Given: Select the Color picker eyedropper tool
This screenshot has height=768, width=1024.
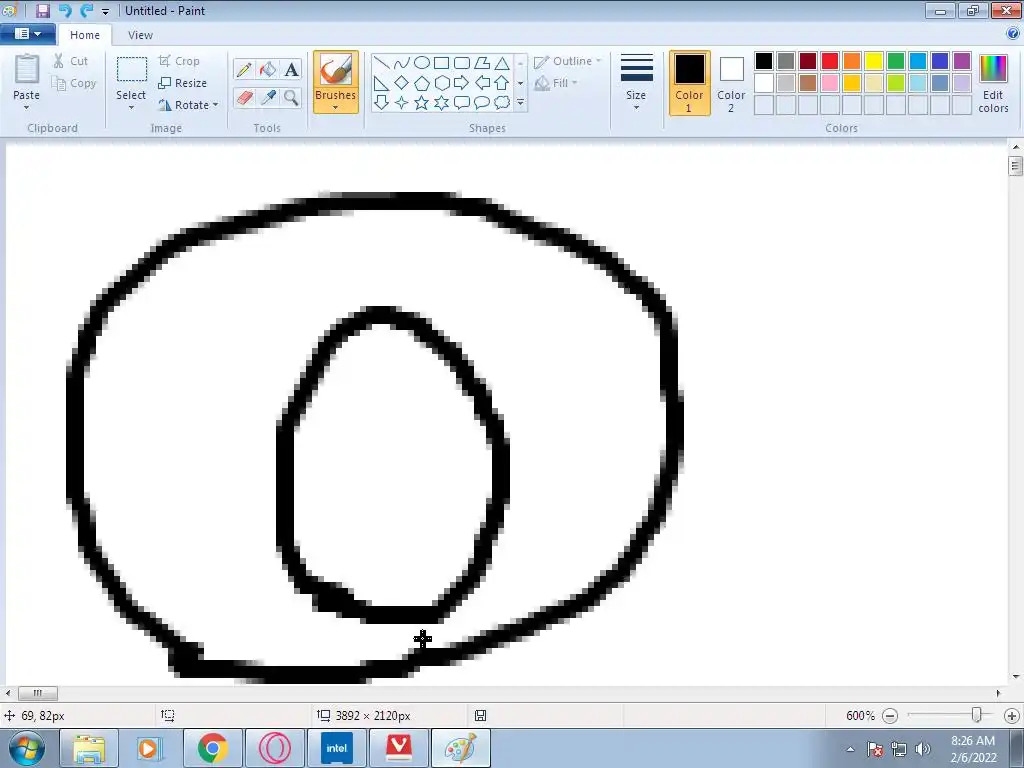Looking at the screenshot, I should pos(268,98).
